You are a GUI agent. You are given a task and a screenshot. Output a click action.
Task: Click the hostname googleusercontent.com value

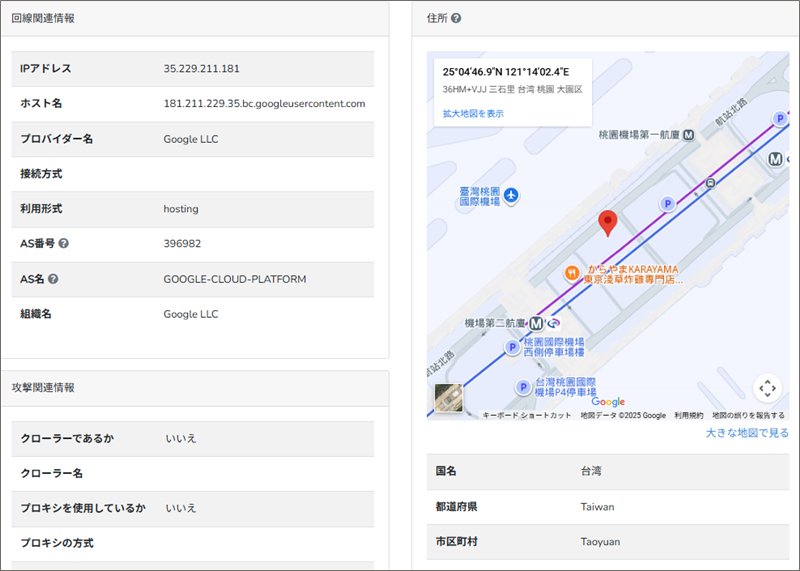pos(264,103)
